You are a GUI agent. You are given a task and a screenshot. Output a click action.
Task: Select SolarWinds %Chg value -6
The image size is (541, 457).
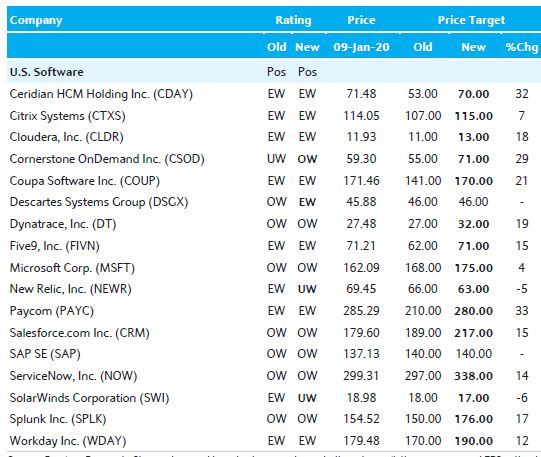click(x=522, y=398)
